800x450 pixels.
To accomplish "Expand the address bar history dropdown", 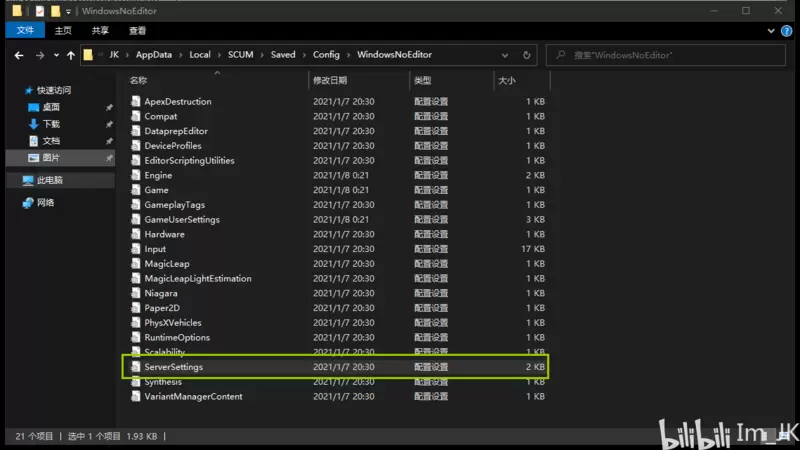I will tap(505, 55).
